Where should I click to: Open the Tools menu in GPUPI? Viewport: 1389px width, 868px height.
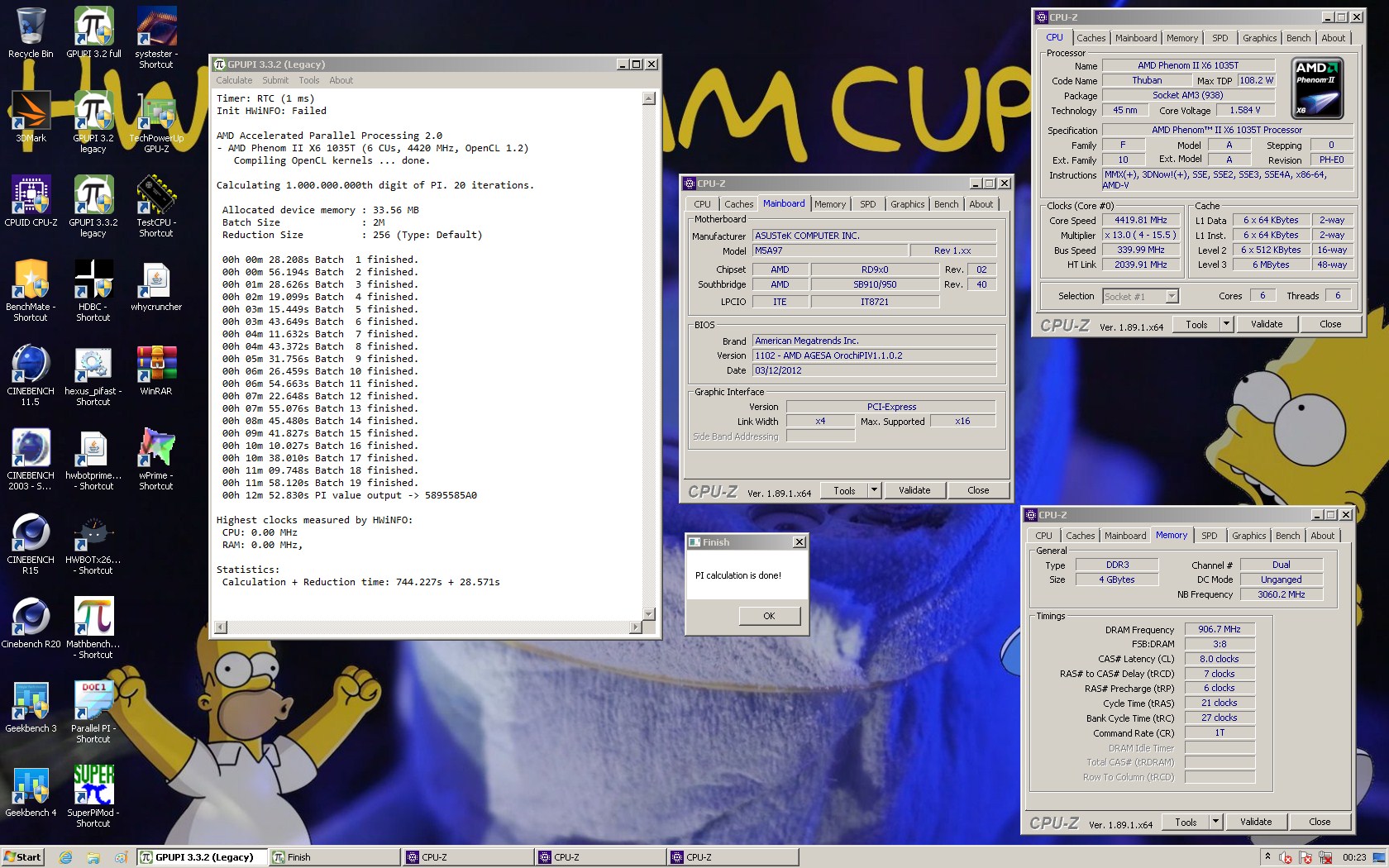pos(309,80)
